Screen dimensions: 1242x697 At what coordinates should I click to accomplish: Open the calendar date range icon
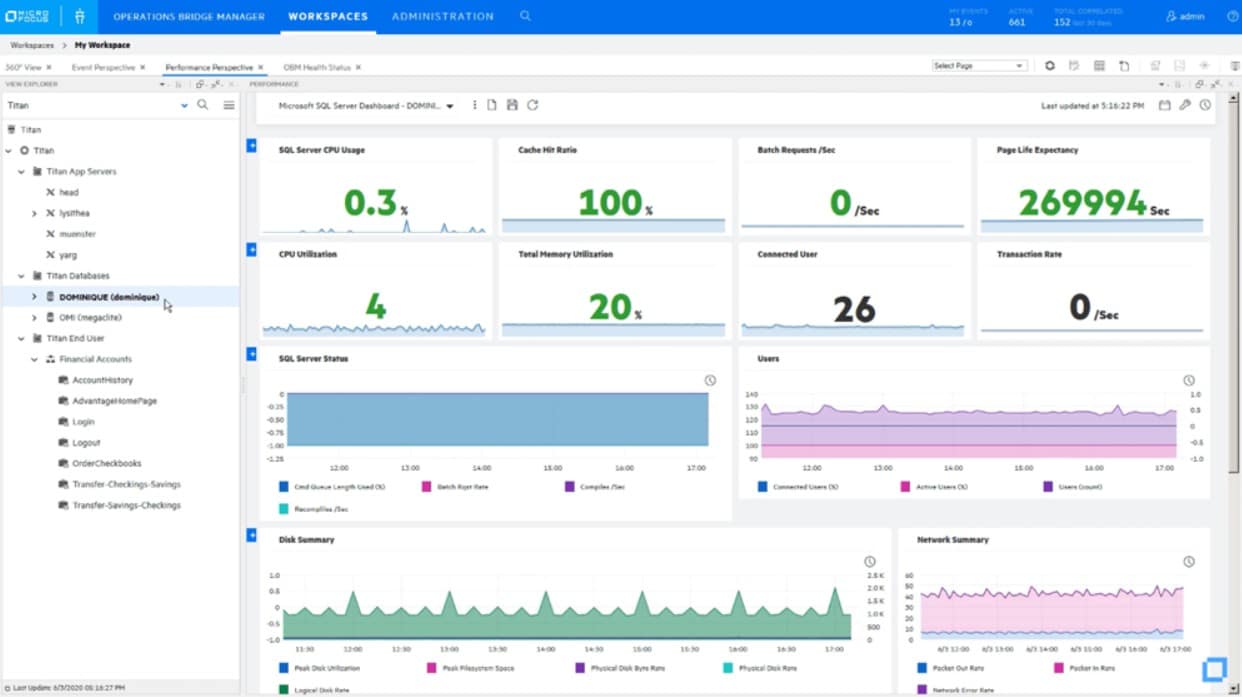click(1164, 105)
